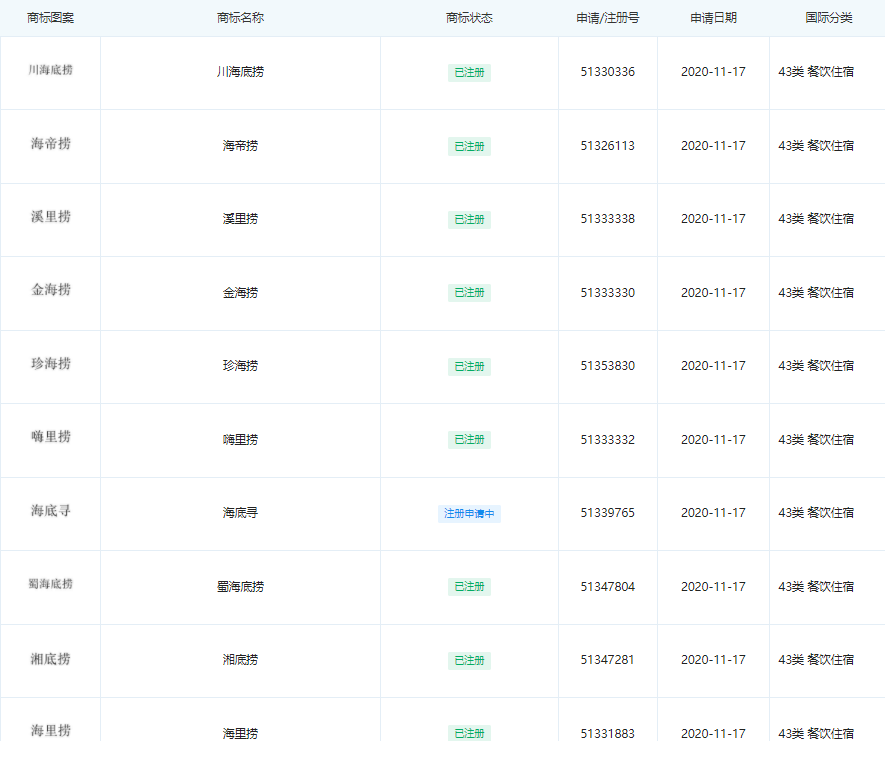The height and width of the screenshot is (761, 885).
Task: Select registration number 51330336
Action: coord(608,72)
